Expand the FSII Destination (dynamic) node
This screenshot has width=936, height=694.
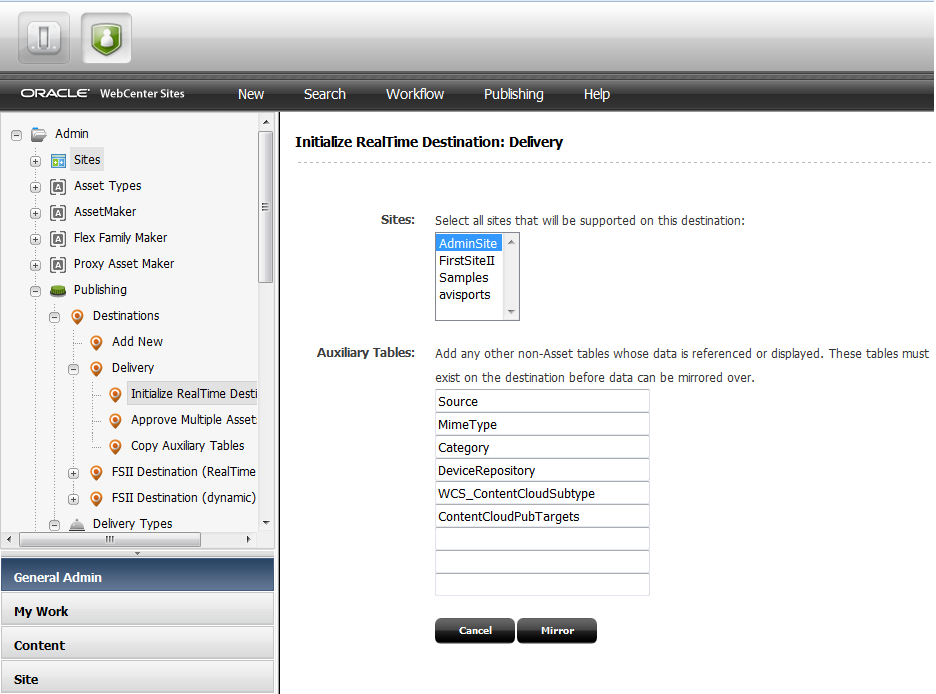[x=73, y=499]
